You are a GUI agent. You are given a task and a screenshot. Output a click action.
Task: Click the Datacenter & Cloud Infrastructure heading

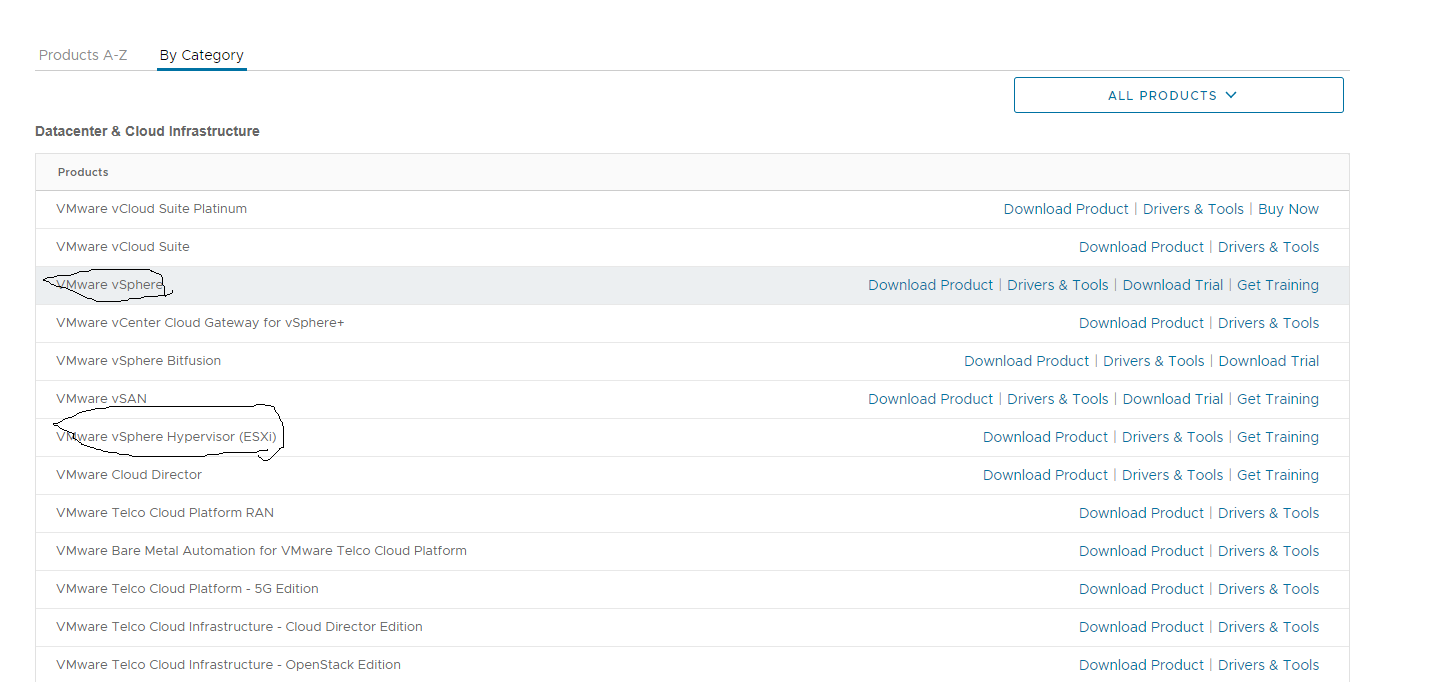tap(147, 131)
